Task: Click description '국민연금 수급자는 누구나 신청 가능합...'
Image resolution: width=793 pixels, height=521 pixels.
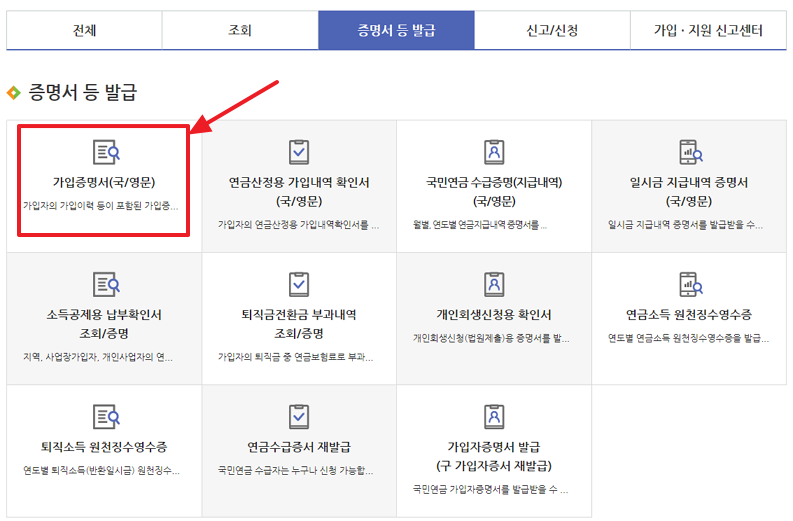Action: tap(296, 471)
